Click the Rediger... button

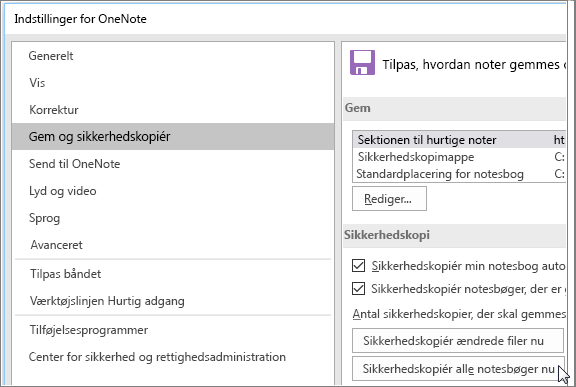(x=389, y=199)
